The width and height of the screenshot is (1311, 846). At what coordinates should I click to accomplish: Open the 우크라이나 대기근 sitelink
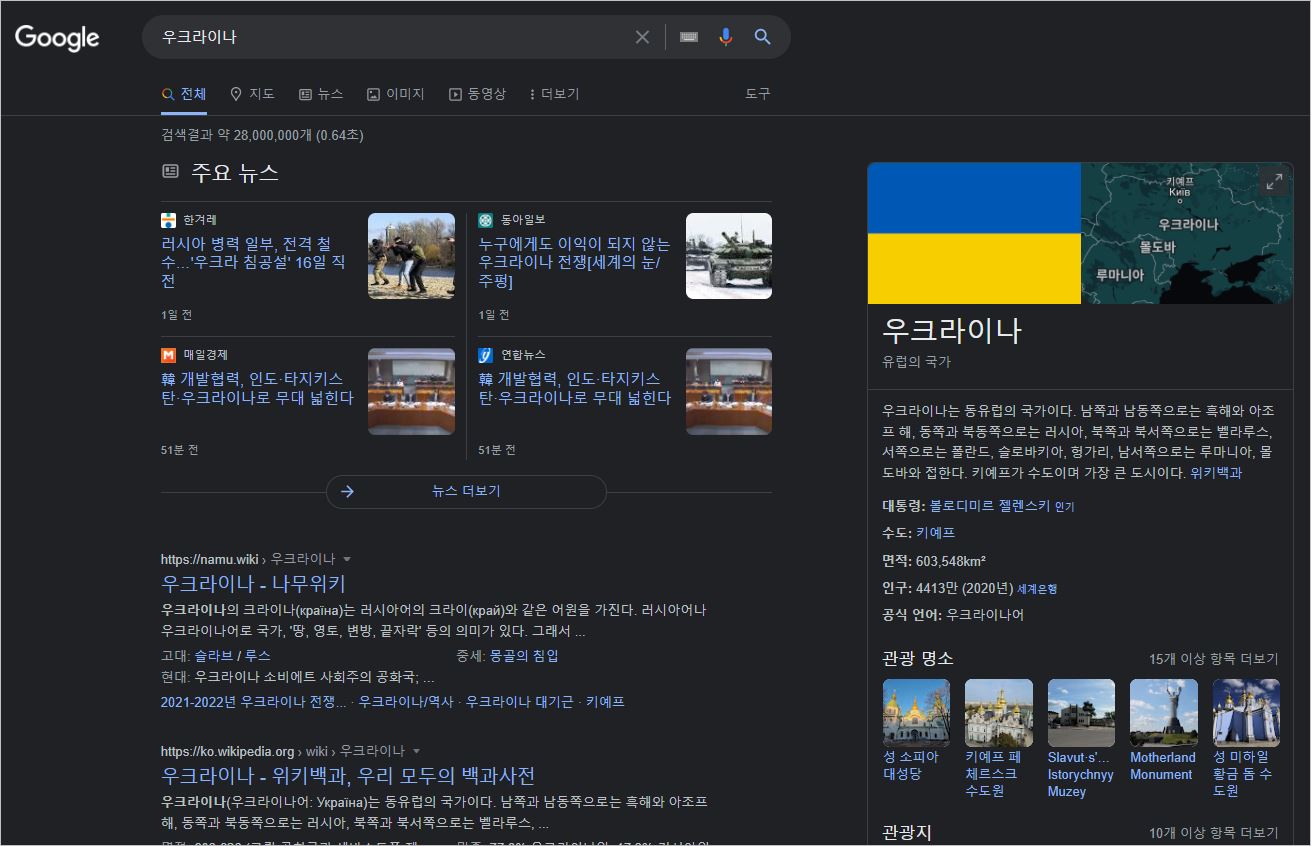[520, 702]
